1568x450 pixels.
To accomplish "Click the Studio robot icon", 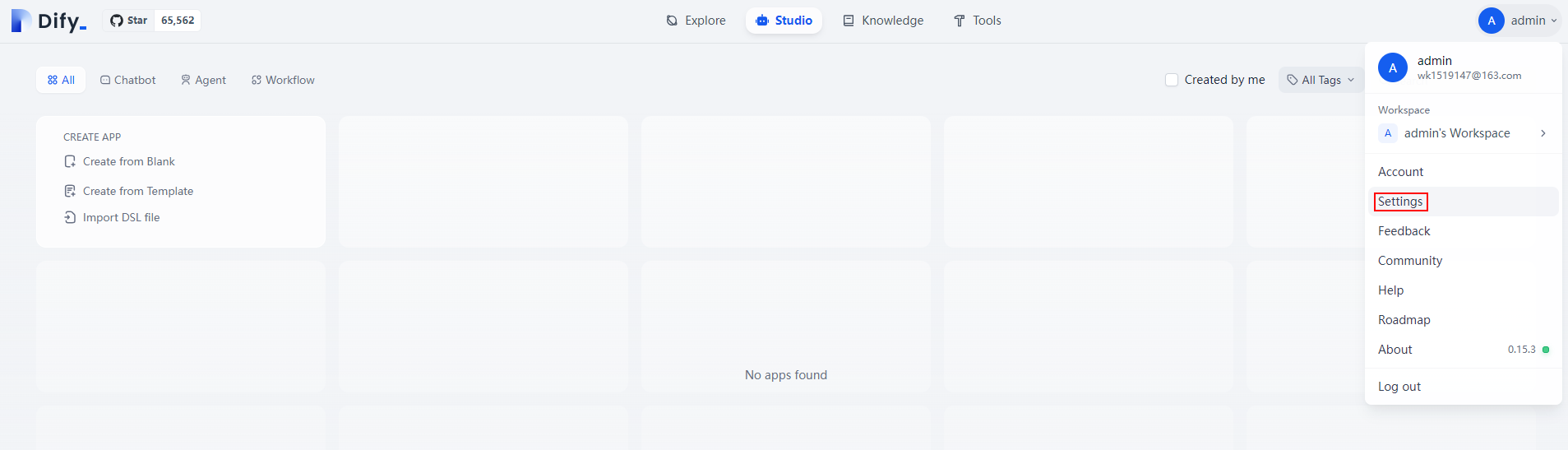I will pos(762,21).
